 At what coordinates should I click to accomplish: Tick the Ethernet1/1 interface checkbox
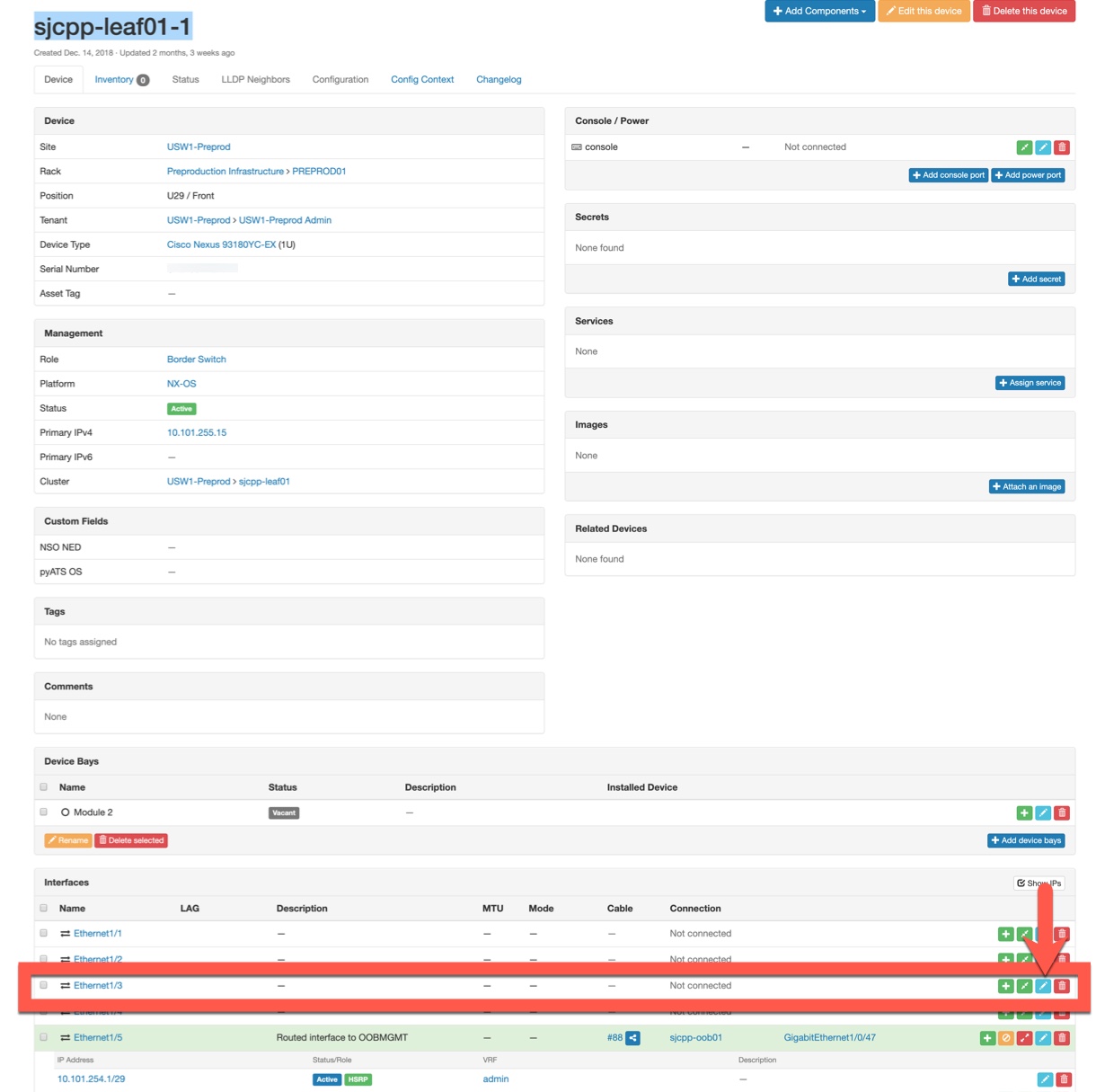[x=43, y=934]
